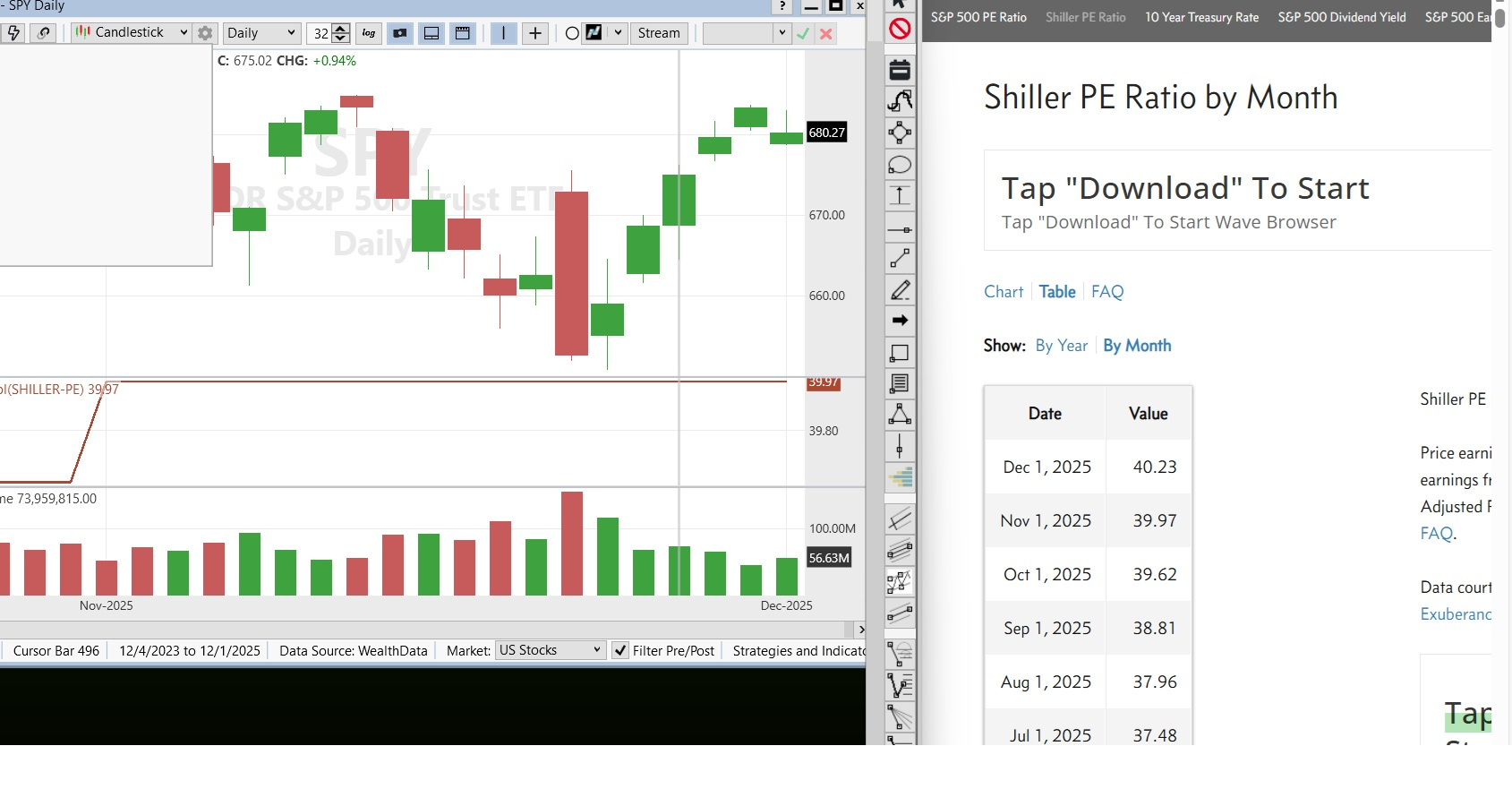1512x806 pixels.
Task: Click the Dec 1, 2025 table date cell
Action: [1046, 467]
